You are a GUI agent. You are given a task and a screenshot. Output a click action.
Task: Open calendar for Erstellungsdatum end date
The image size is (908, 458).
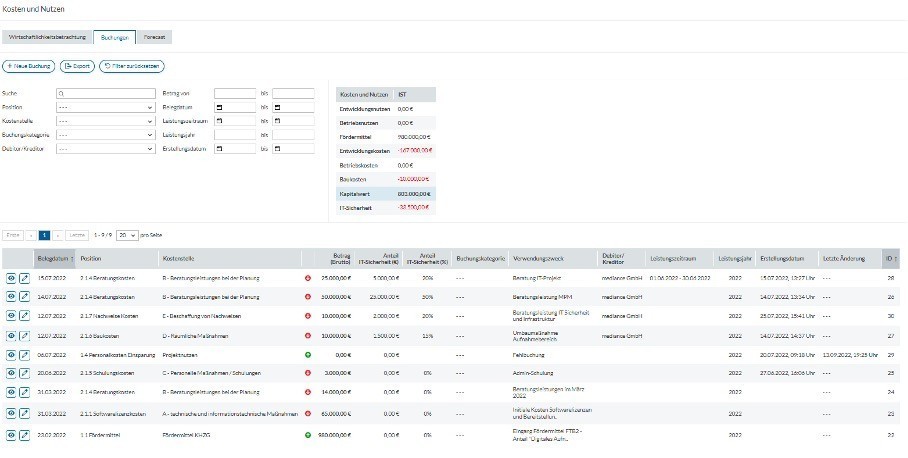pyautogui.click(x=277, y=149)
